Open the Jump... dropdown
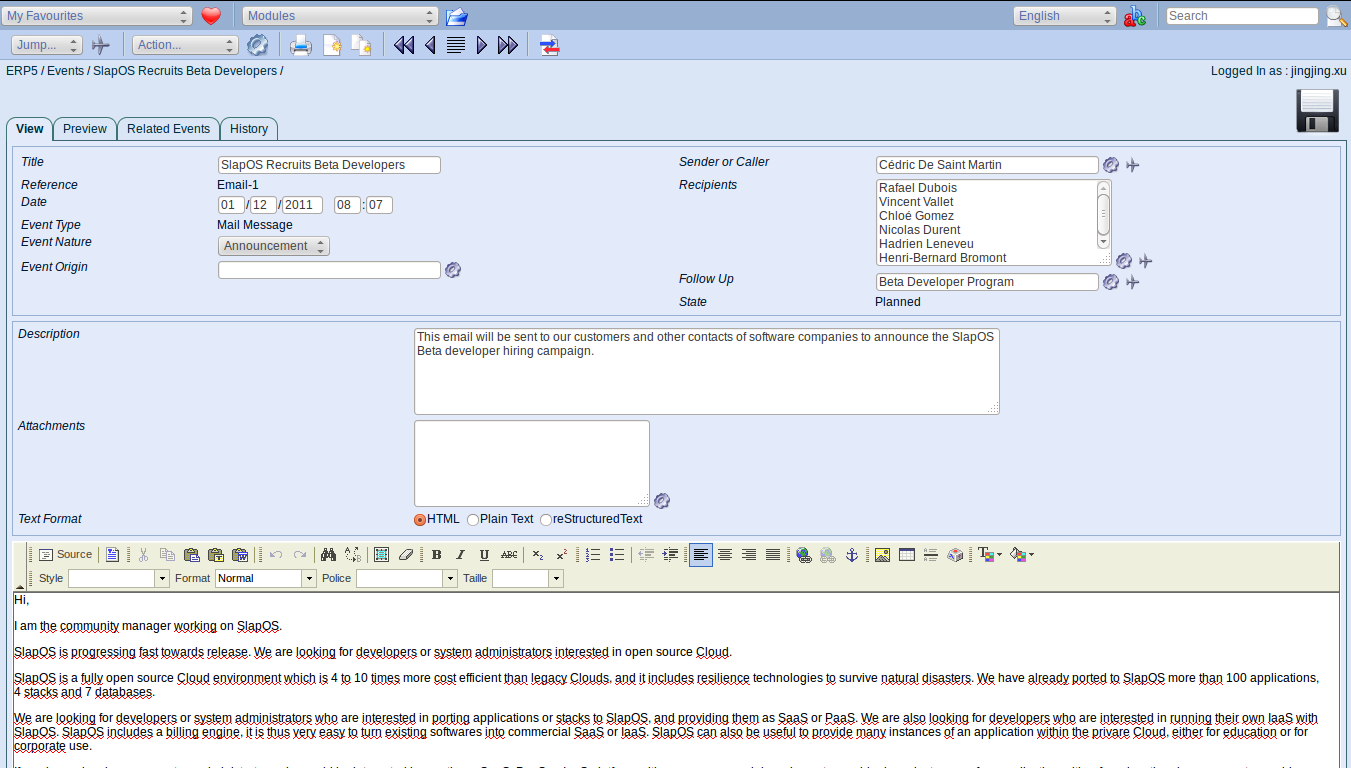This screenshot has width=1351, height=768. [x=47, y=45]
